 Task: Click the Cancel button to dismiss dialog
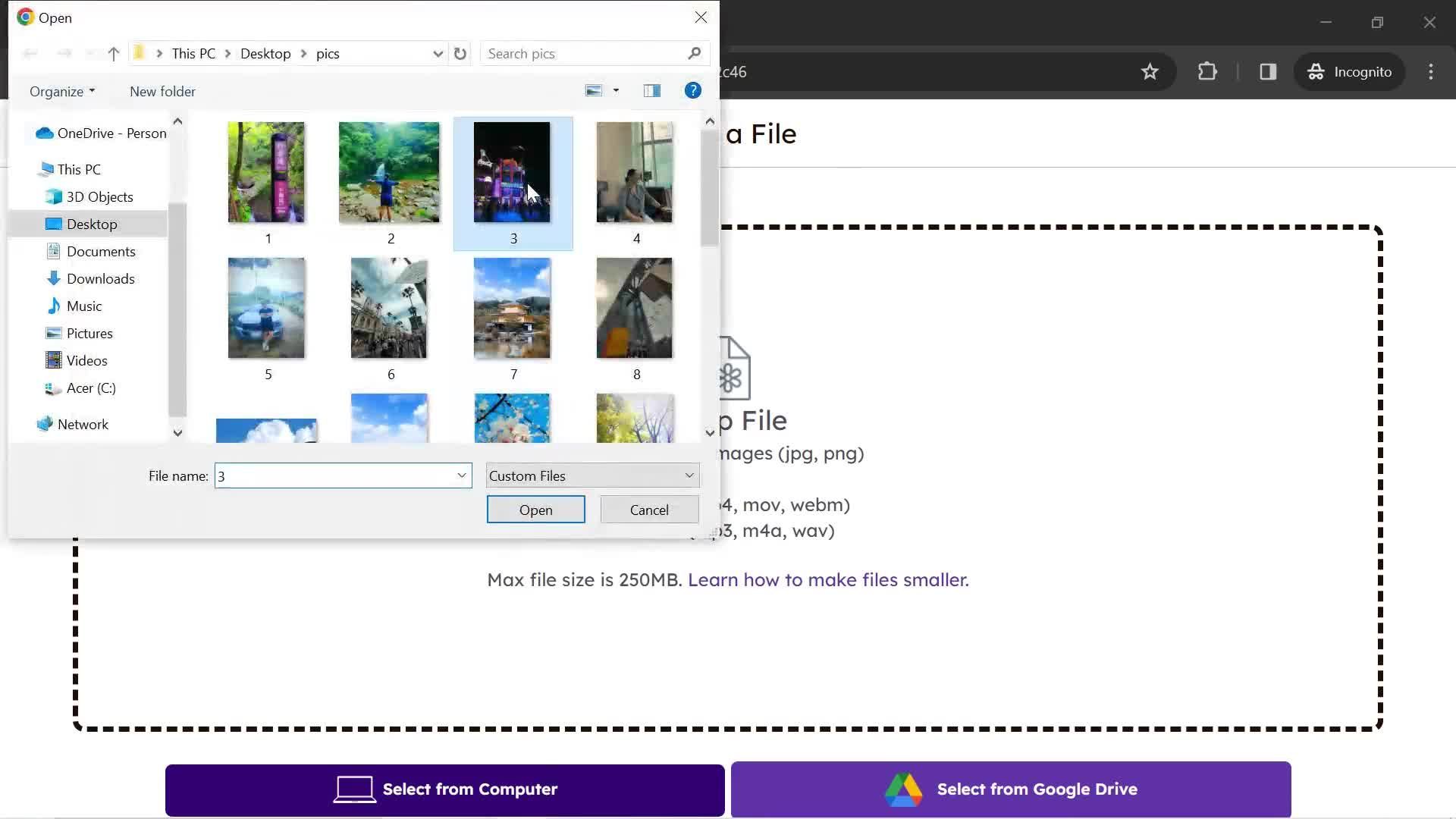[x=649, y=510]
